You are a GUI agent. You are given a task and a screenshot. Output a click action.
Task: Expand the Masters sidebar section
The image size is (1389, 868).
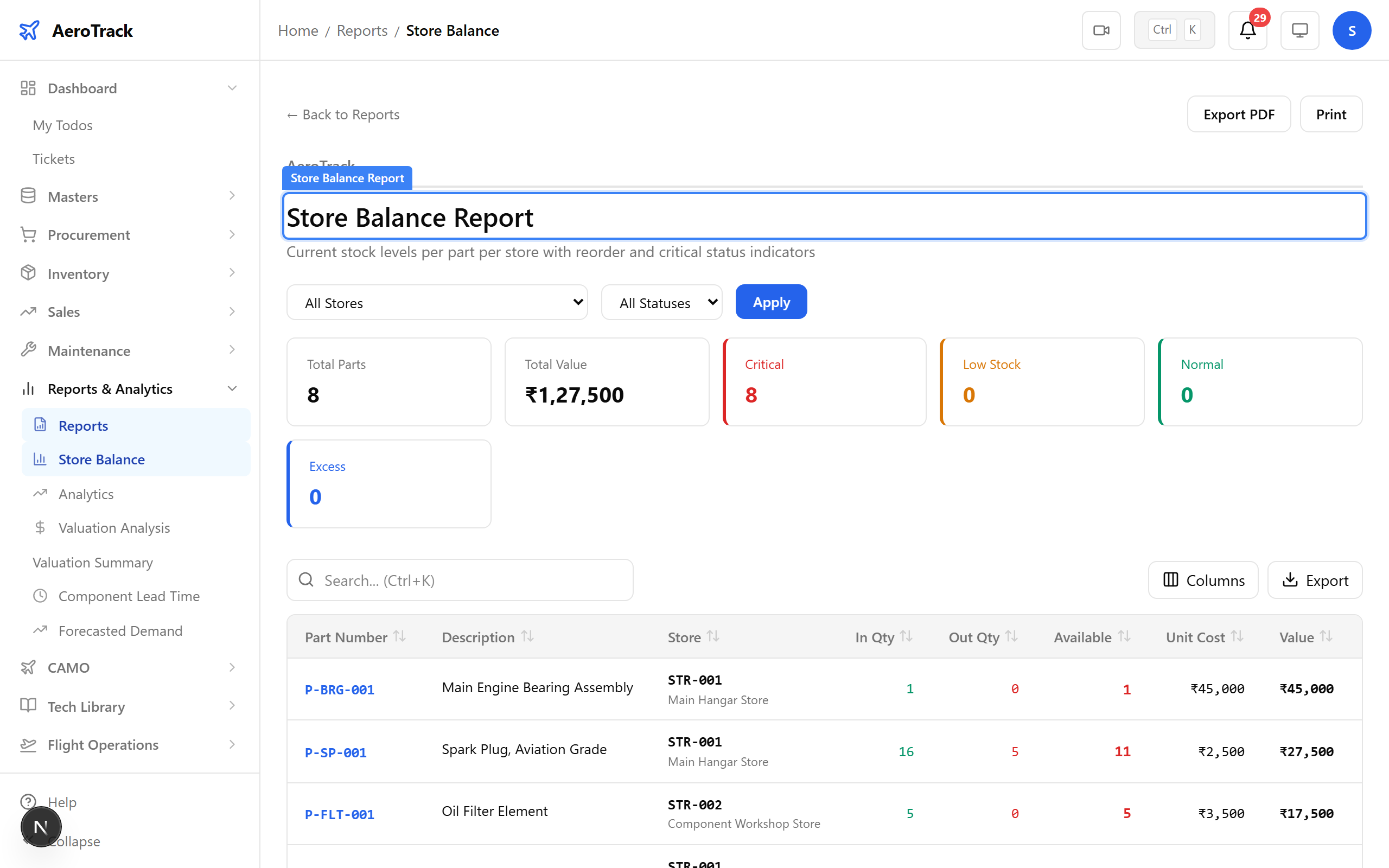[x=232, y=196]
